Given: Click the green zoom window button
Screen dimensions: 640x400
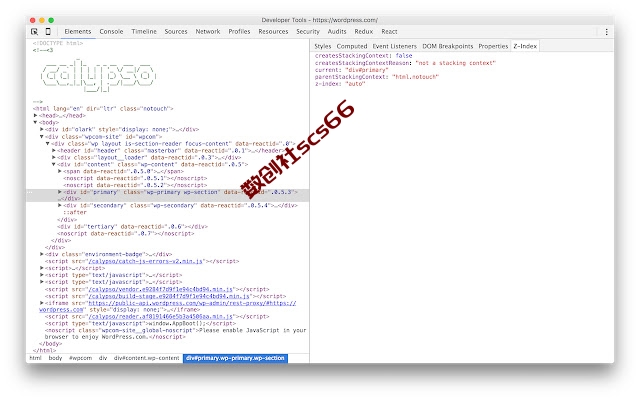Looking at the screenshot, I should click(51, 20).
